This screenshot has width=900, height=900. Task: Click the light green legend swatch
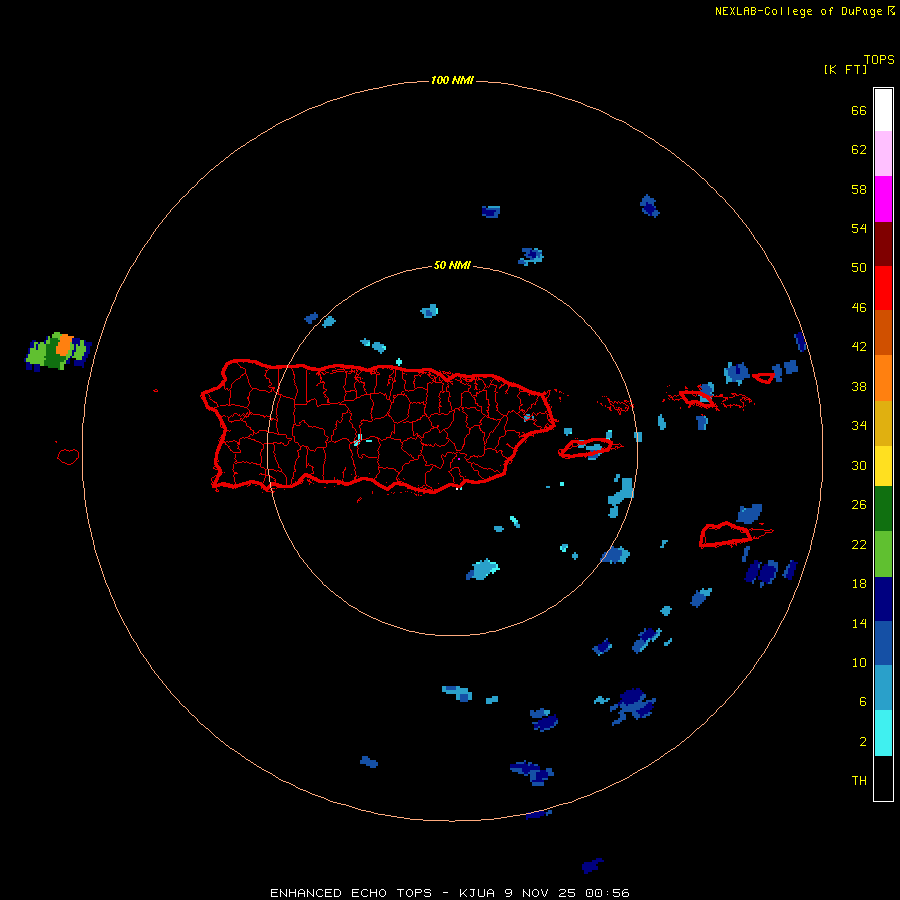pos(883,554)
